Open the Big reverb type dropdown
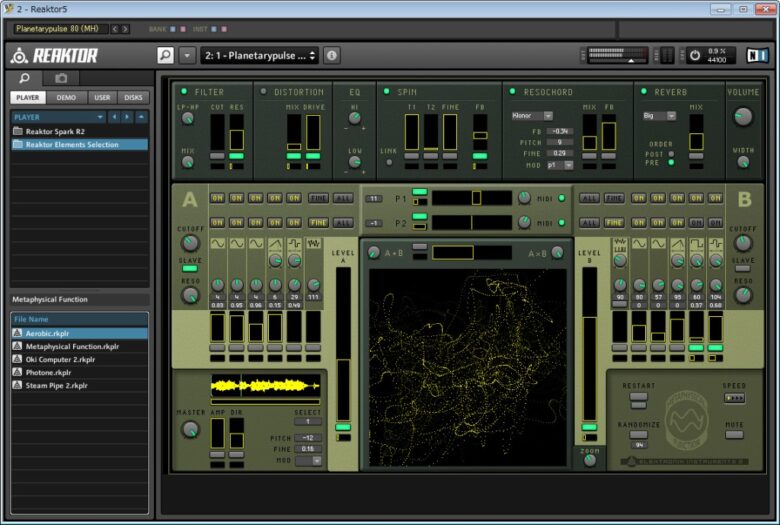 click(658, 116)
